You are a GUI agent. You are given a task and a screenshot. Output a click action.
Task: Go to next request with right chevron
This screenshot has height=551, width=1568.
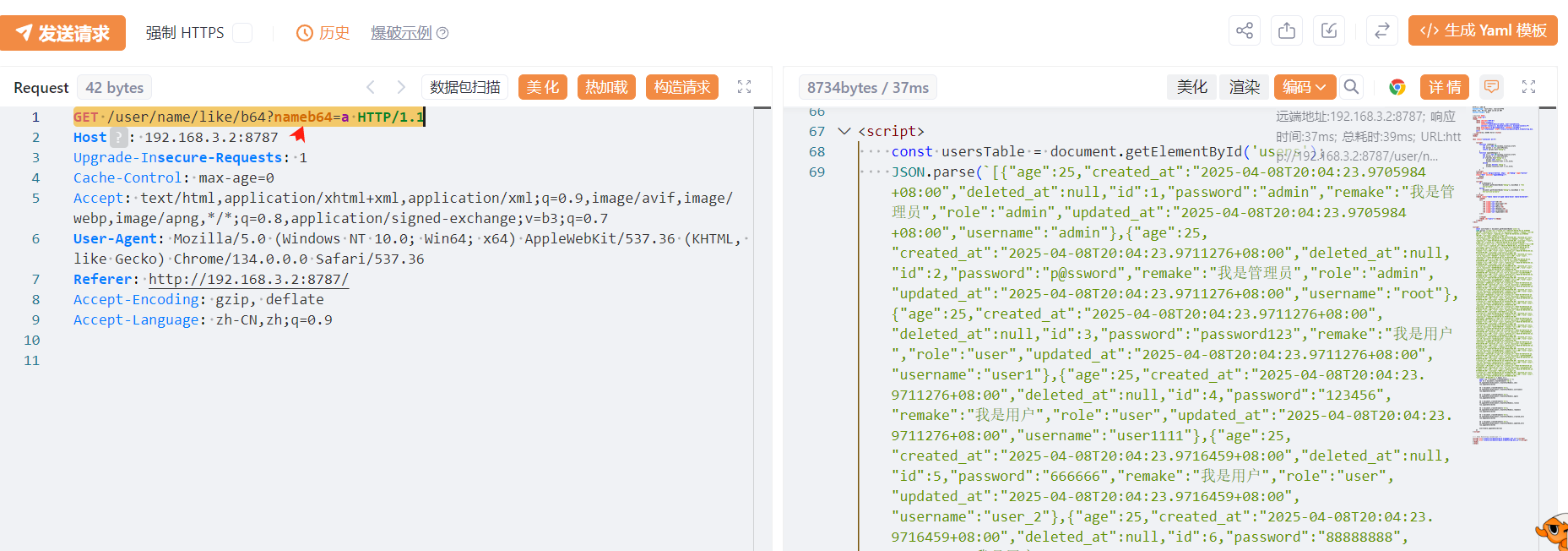pyautogui.click(x=401, y=87)
